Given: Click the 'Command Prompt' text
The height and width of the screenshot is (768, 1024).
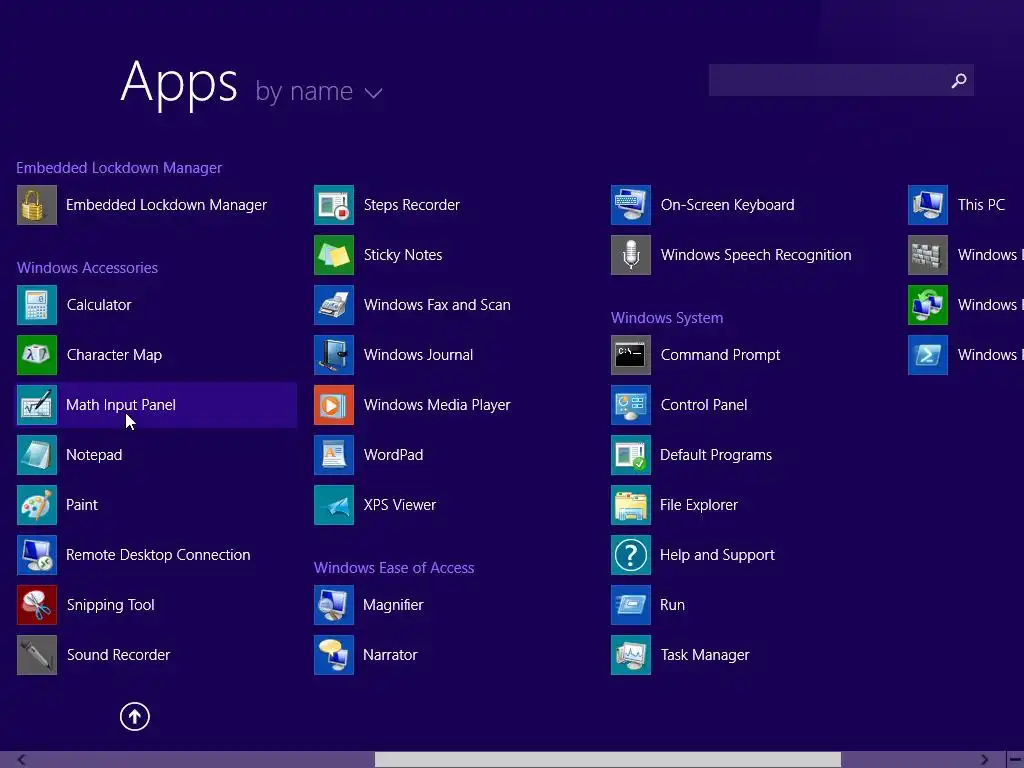Looking at the screenshot, I should (x=720, y=355).
